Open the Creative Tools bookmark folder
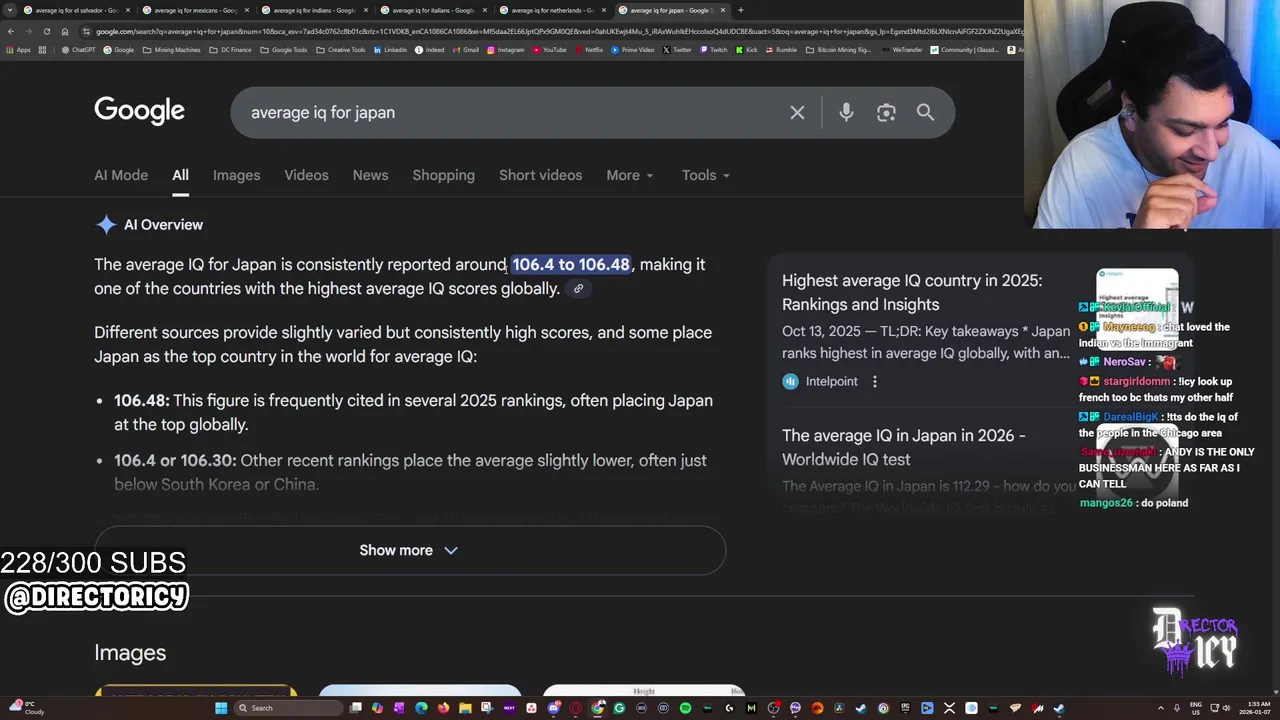This screenshot has width=1280, height=720. click(x=342, y=49)
